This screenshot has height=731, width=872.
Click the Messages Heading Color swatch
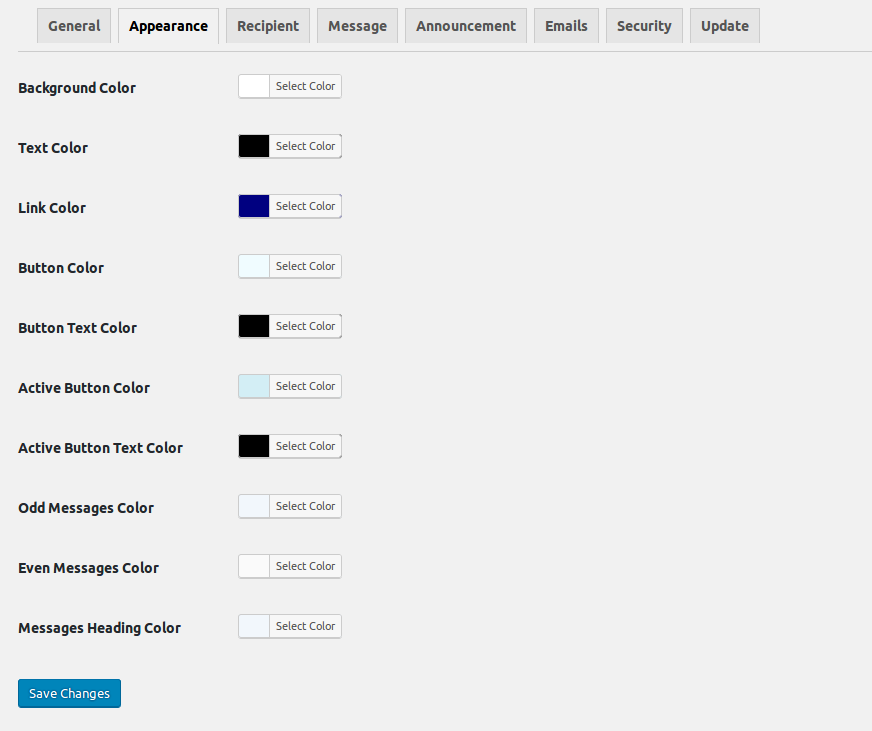point(254,627)
